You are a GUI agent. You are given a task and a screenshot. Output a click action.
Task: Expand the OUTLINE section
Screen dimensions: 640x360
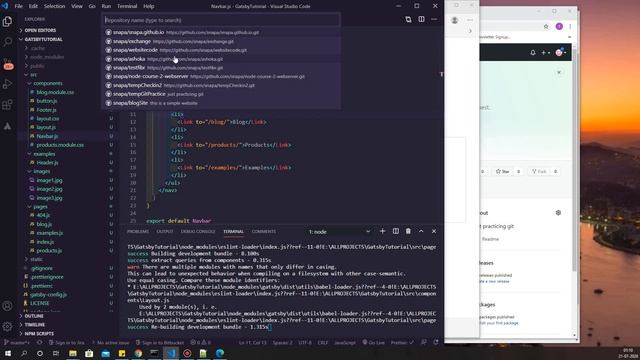[x=34, y=316]
